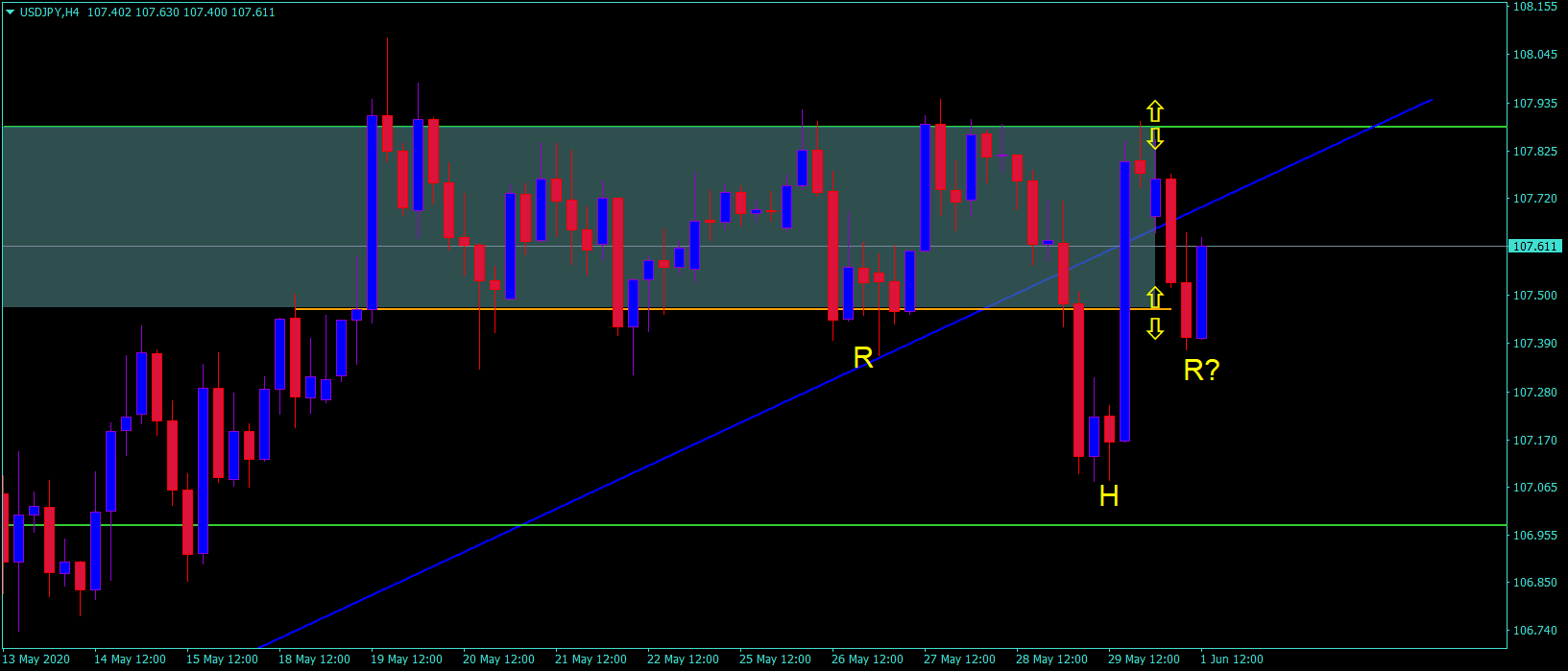Select the yellow "R" text label
The height and width of the screenshot is (671, 1568).
863,358
